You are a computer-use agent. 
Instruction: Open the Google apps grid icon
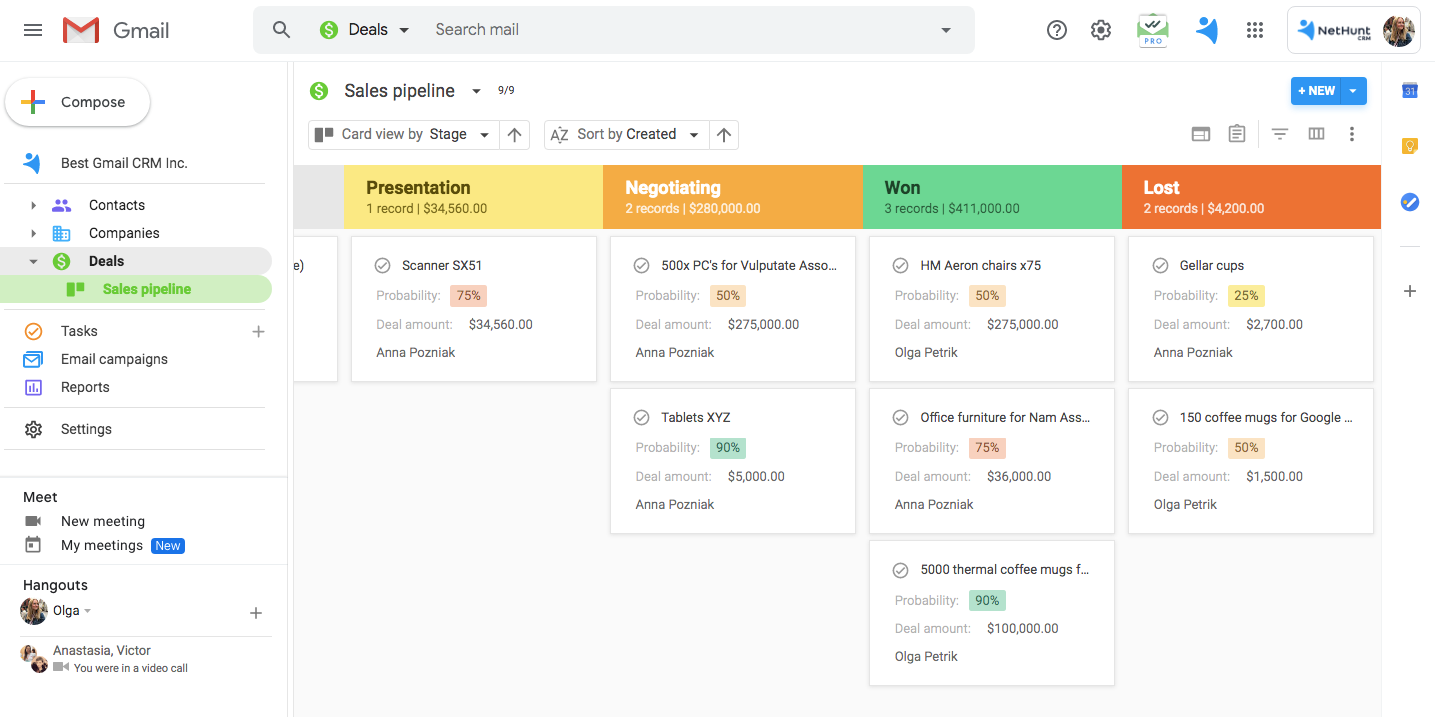point(1255,30)
